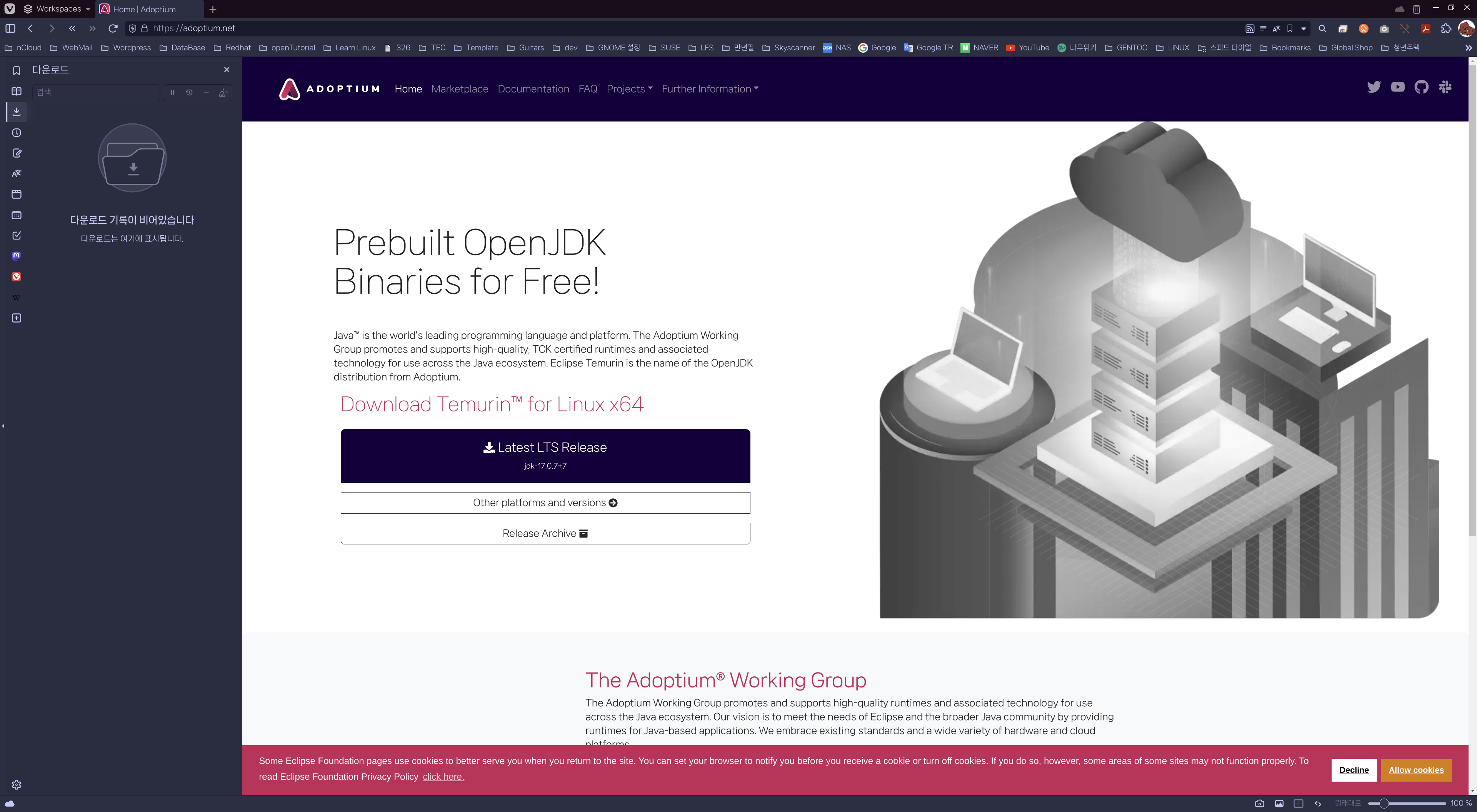The image size is (1477, 812).
Task: Open the RSS feed icon in address bar
Action: (1249, 28)
